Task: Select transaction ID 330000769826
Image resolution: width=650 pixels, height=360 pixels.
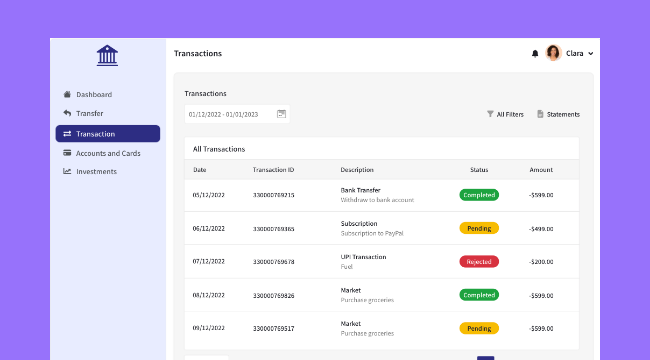Action: [x=274, y=295]
